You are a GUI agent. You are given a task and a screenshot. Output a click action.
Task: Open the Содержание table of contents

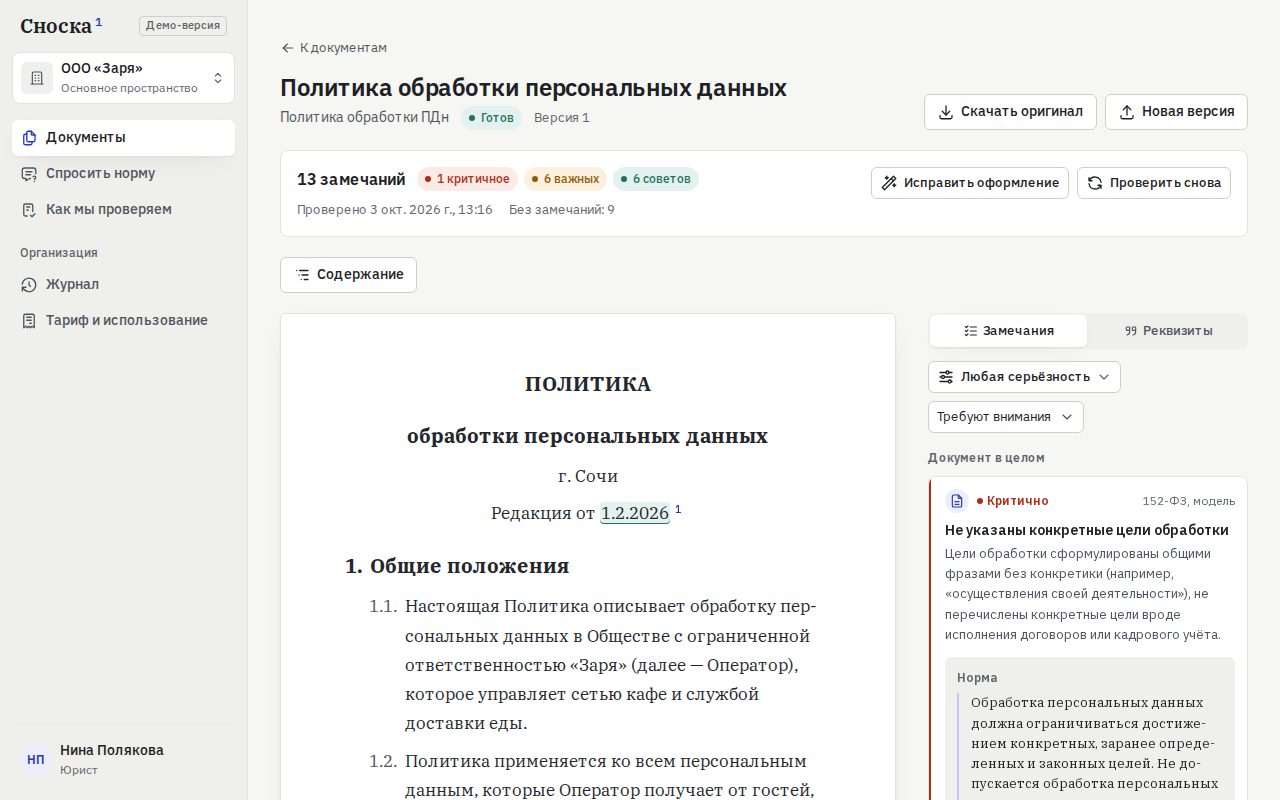(348, 275)
